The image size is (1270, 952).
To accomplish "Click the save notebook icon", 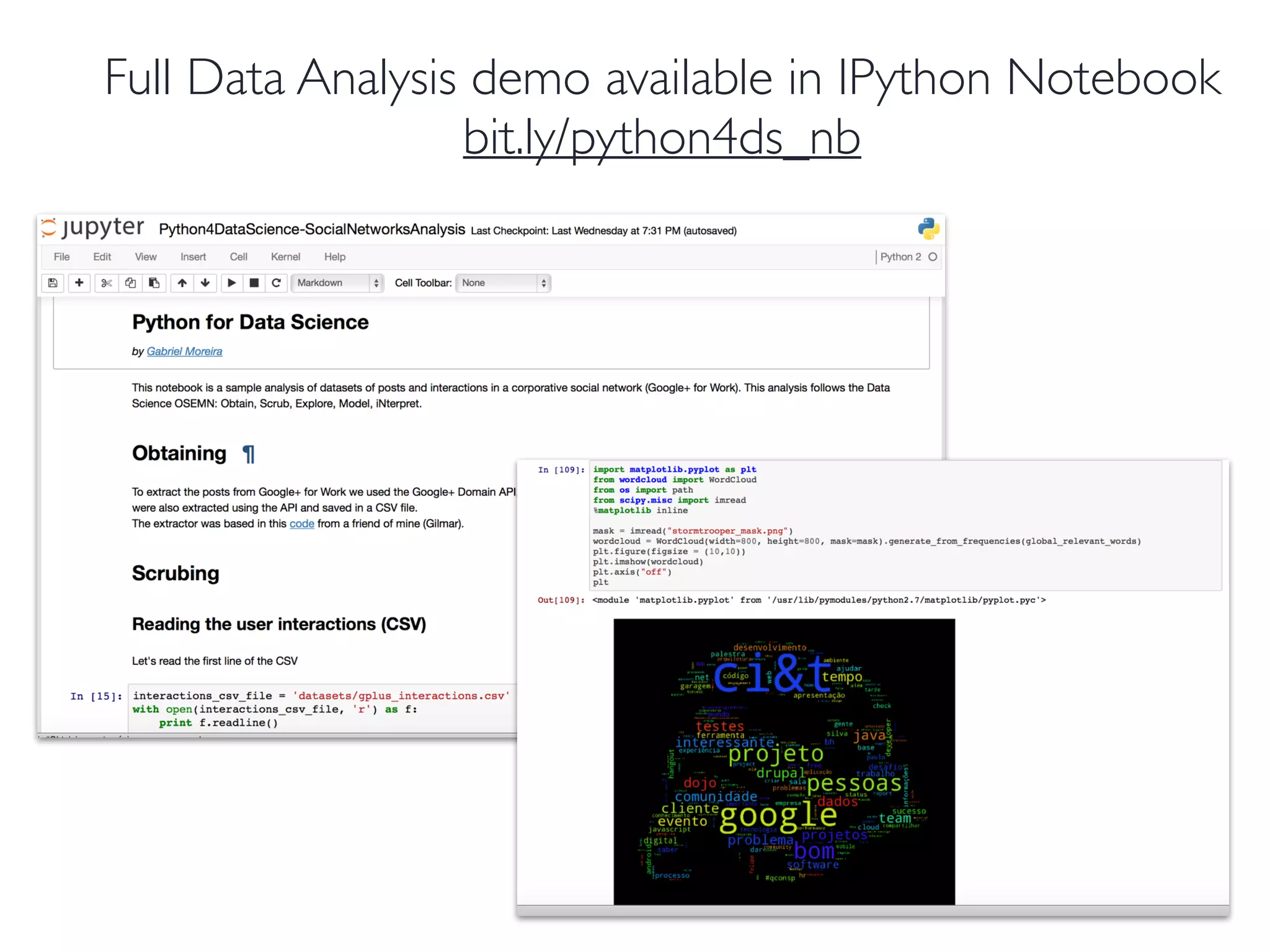I will [53, 283].
